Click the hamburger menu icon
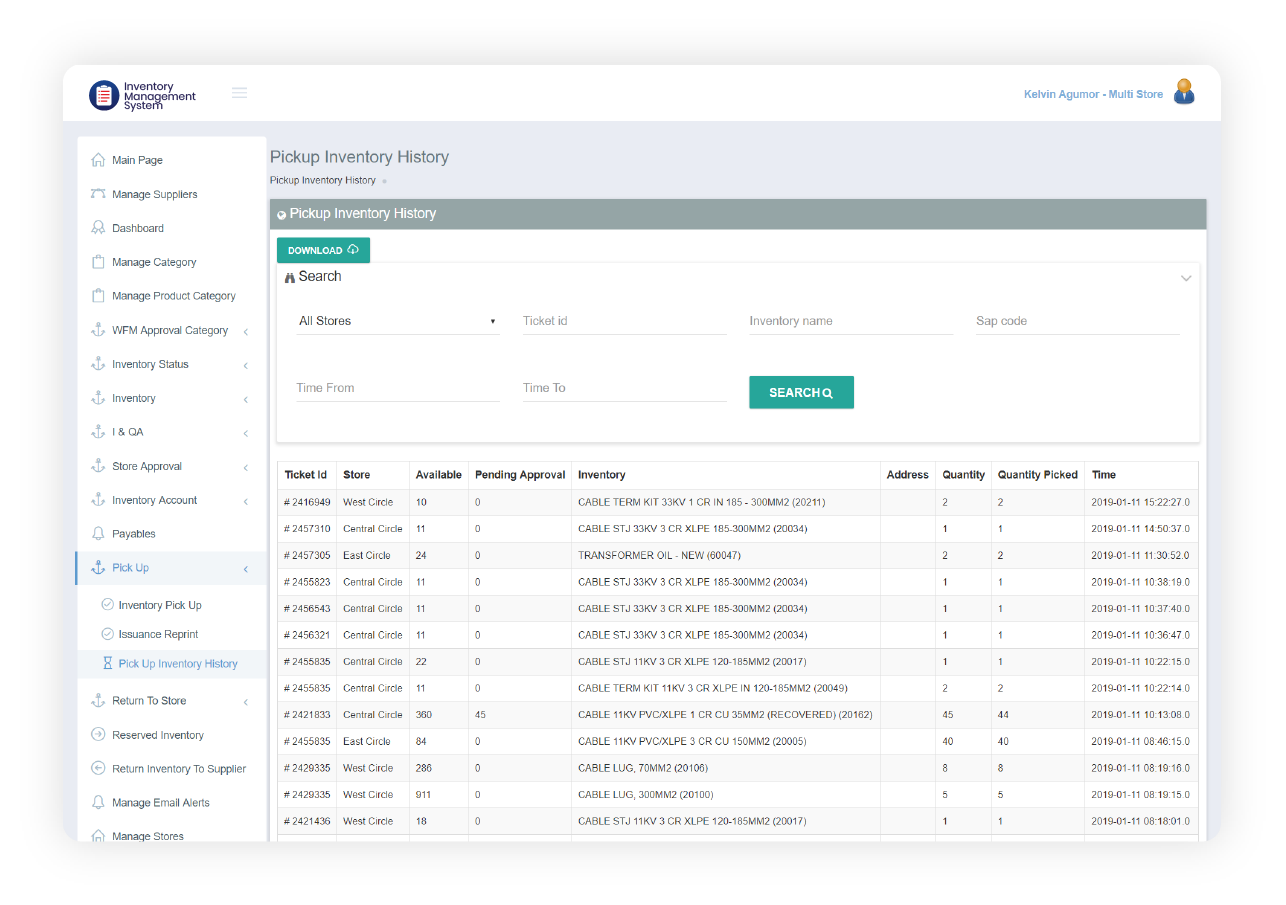Image resolution: width=1286 pixels, height=905 pixels. point(239,93)
